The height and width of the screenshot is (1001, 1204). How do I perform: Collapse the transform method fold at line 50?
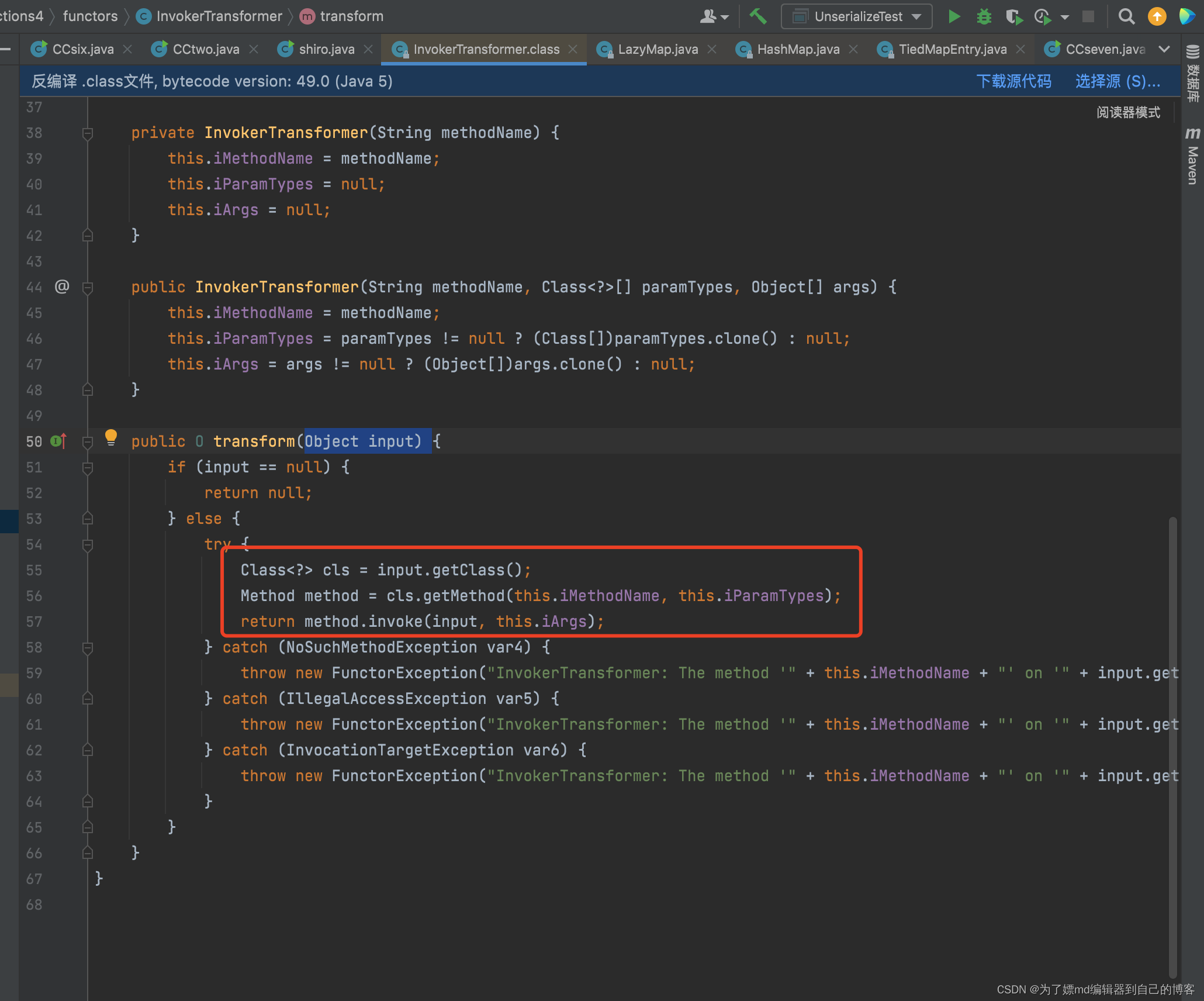coord(88,441)
